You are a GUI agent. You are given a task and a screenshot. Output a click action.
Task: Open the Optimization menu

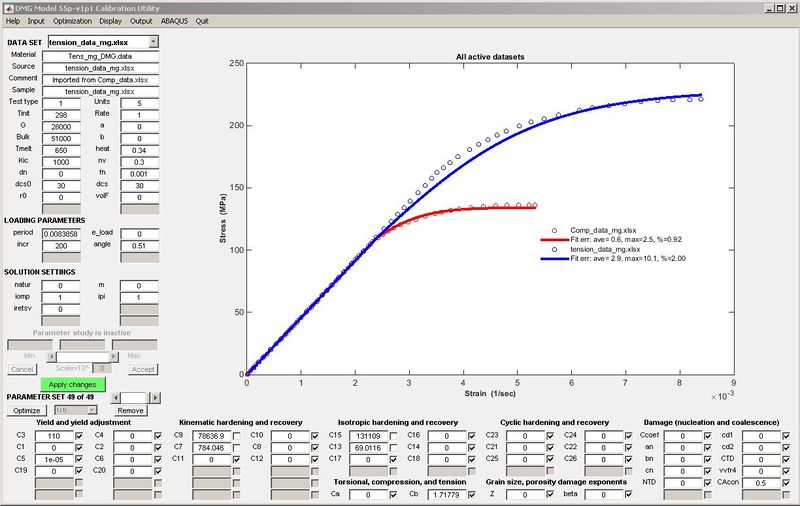[74, 20]
